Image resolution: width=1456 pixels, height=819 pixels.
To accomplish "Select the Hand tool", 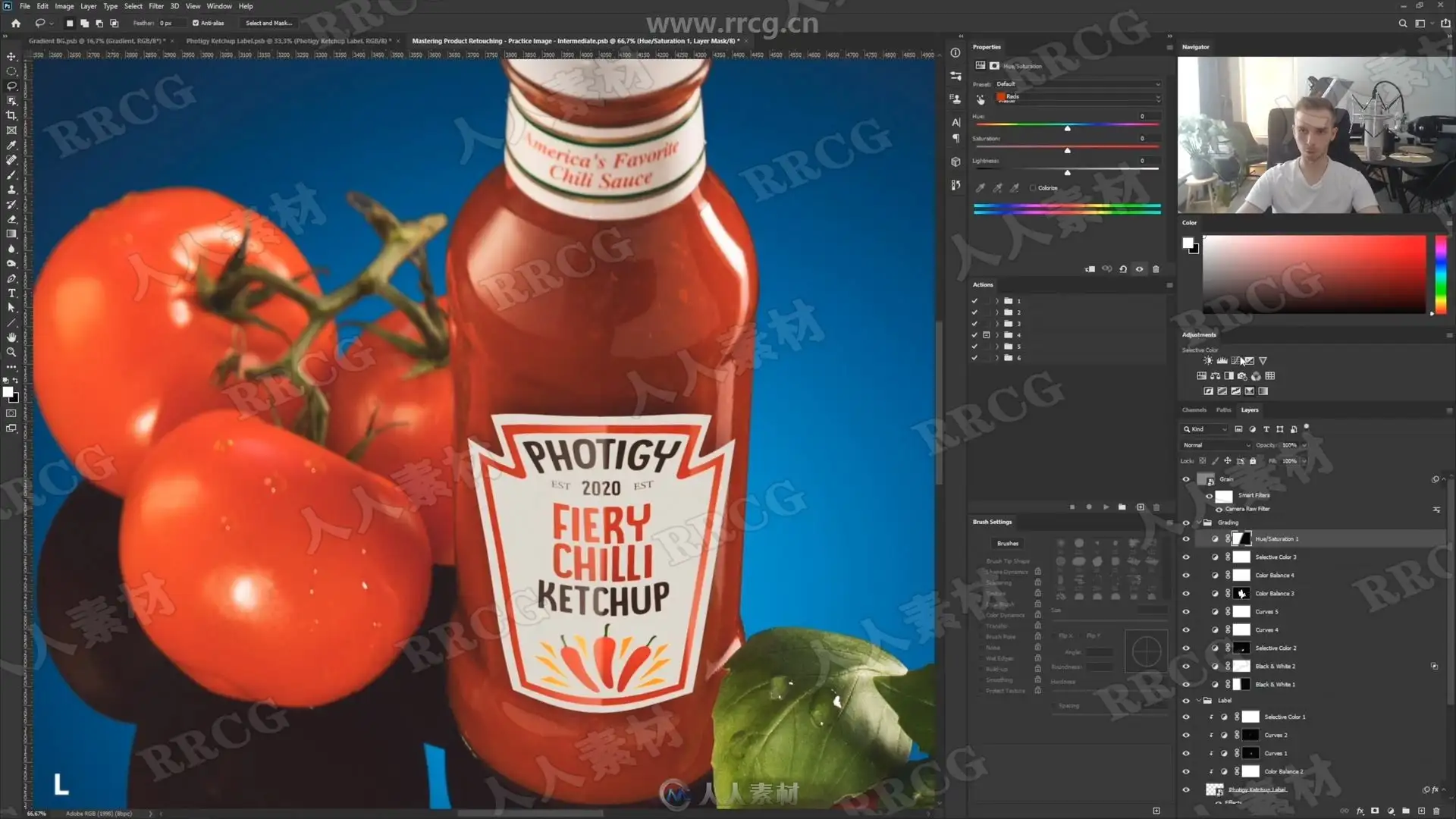I will [x=11, y=337].
